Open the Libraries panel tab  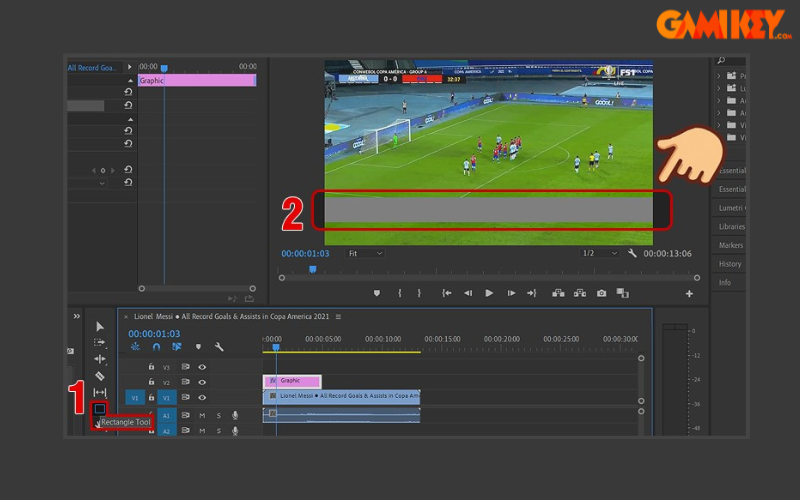pos(731,227)
